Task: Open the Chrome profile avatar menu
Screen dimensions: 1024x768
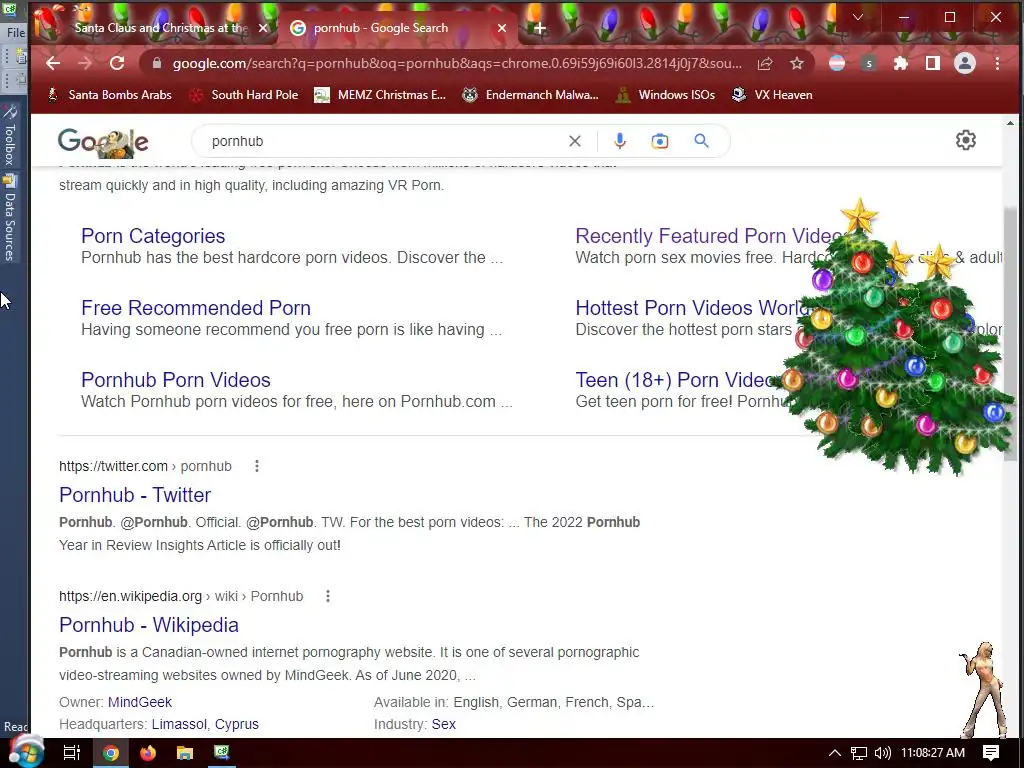Action: 965,63
